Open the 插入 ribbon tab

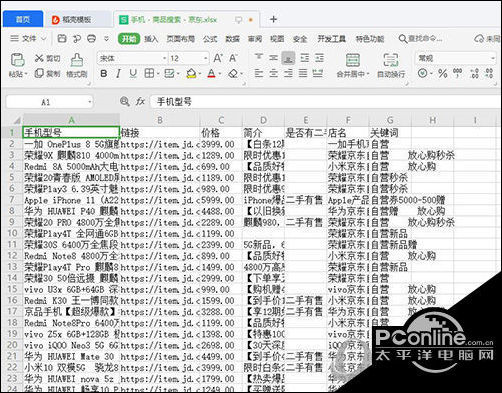pos(151,39)
